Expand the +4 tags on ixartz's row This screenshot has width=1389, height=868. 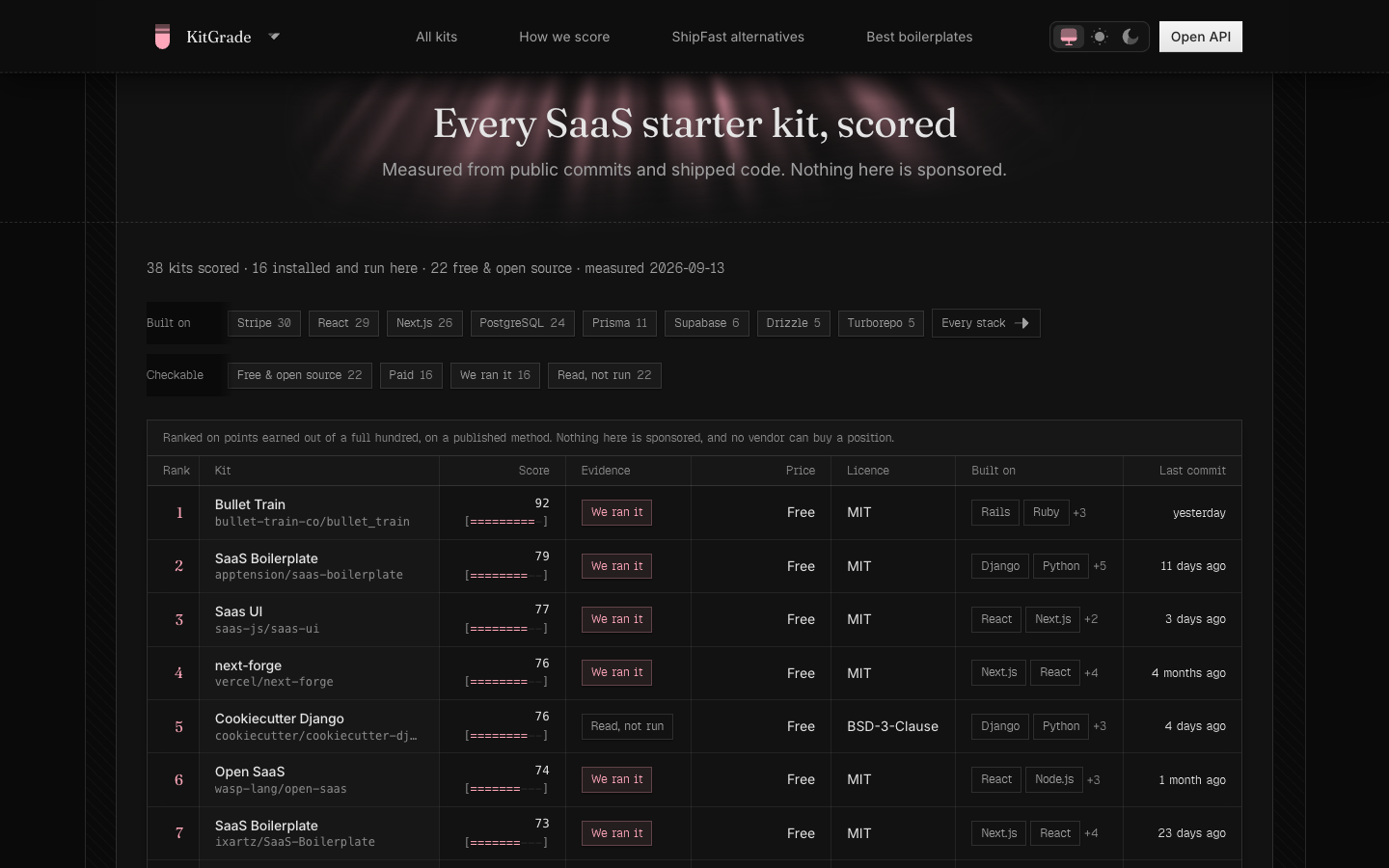1091,833
